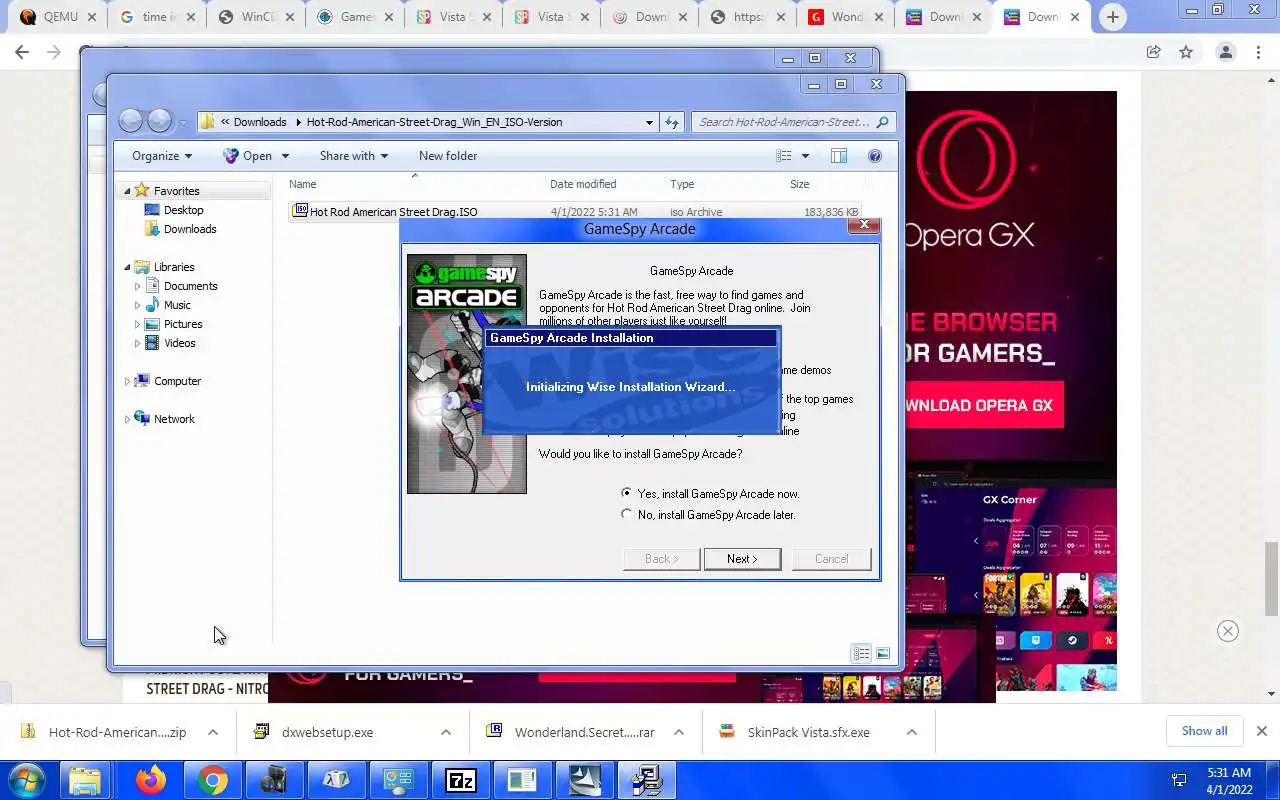Refresh the Explorer folder view

672,122
